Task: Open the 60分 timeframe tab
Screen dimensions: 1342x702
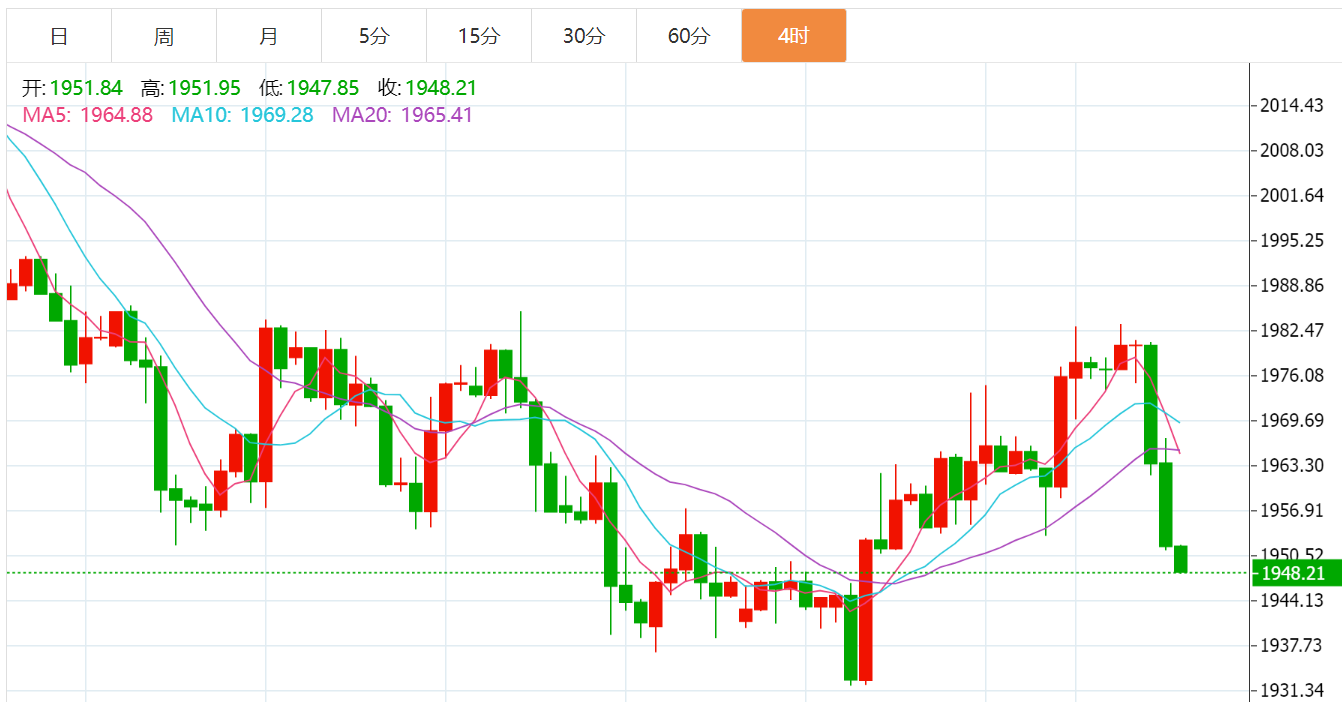Action: (689, 36)
